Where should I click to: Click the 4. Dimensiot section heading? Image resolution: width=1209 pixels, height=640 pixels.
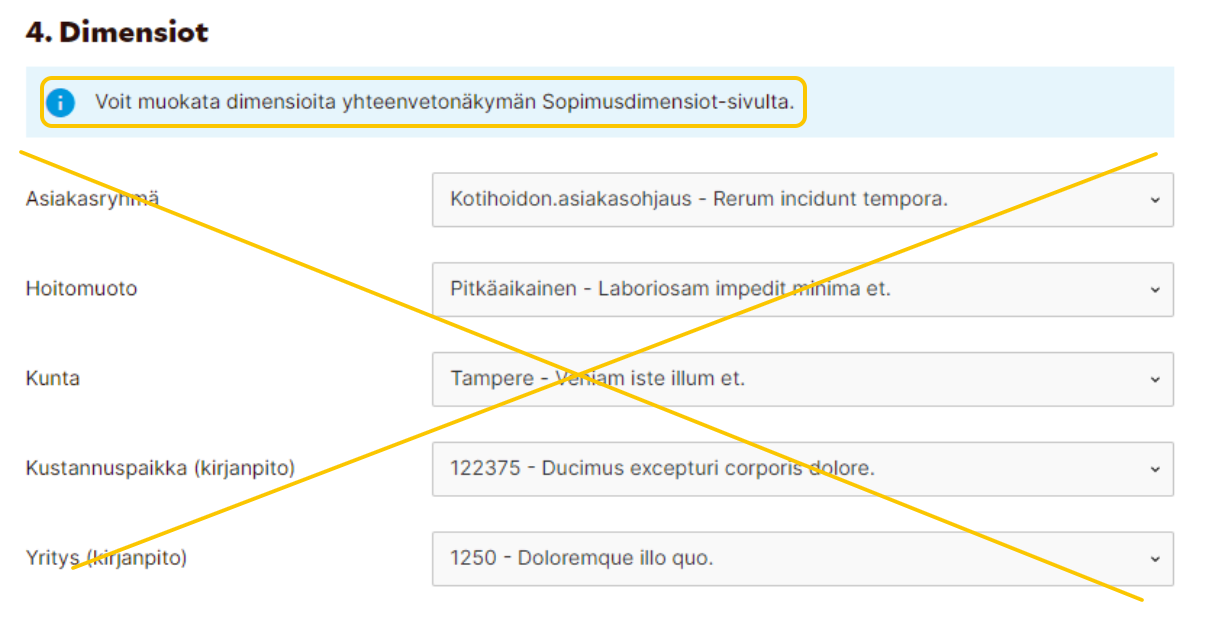pos(117,32)
